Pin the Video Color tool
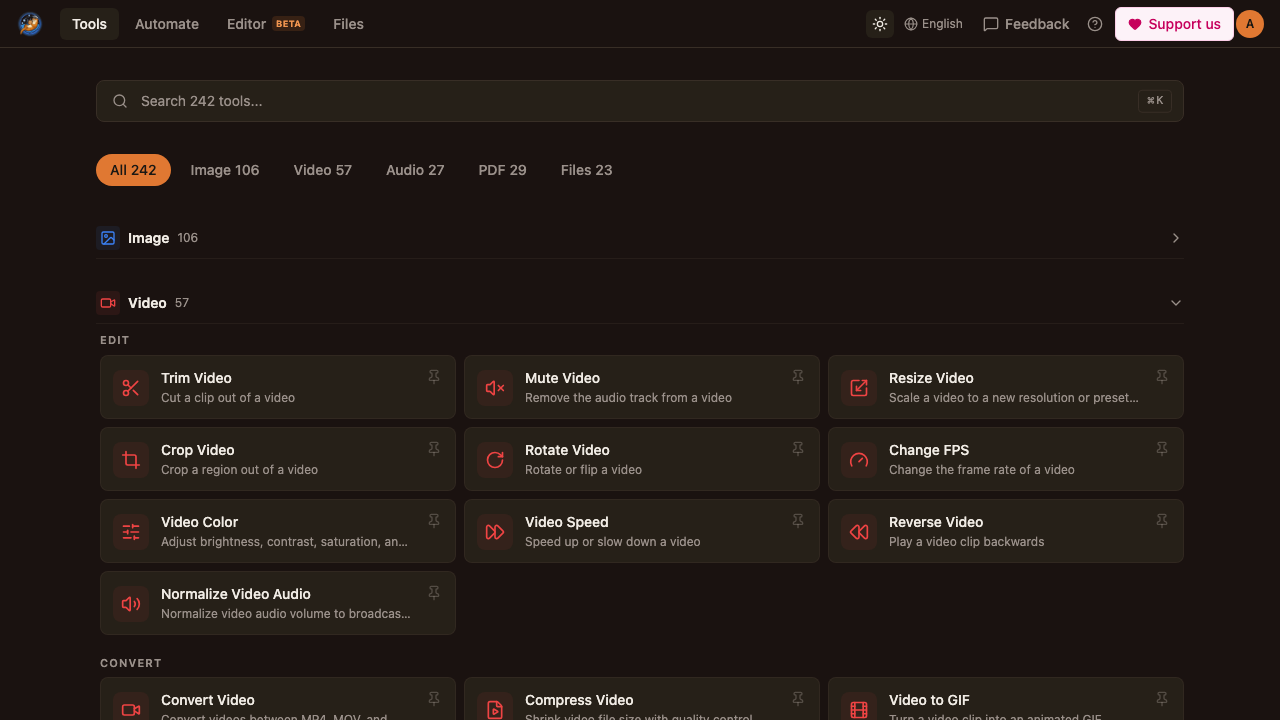Viewport: 1280px width, 720px height. 434,521
